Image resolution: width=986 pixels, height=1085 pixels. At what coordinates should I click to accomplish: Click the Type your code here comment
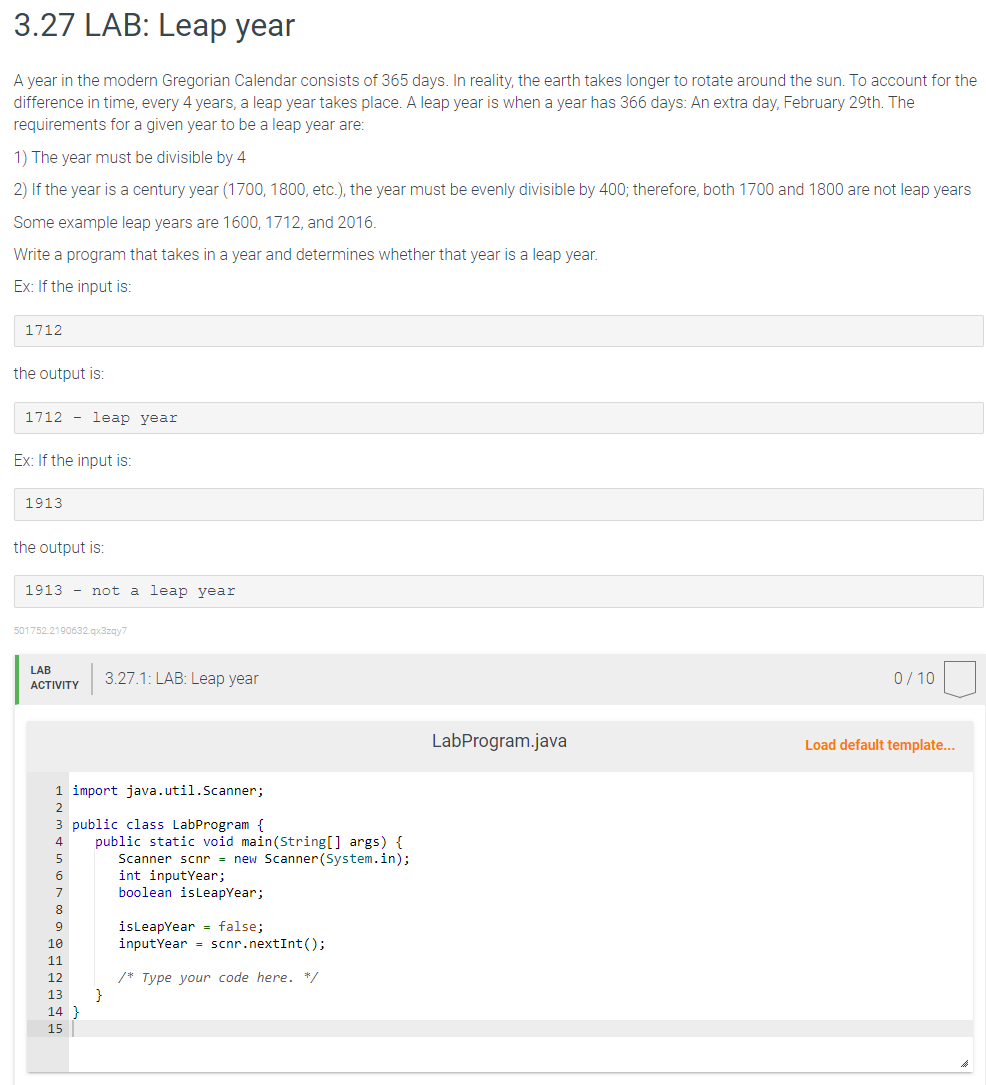pos(220,977)
